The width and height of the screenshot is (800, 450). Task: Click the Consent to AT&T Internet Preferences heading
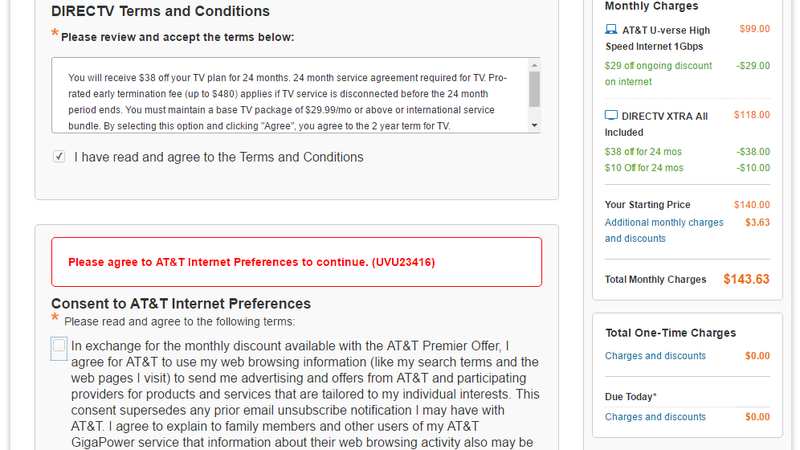coord(181,304)
